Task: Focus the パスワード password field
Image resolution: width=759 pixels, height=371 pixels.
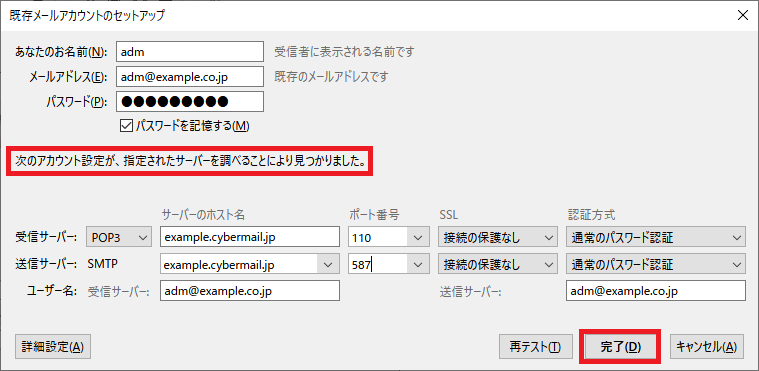Action: tap(190, 102)
